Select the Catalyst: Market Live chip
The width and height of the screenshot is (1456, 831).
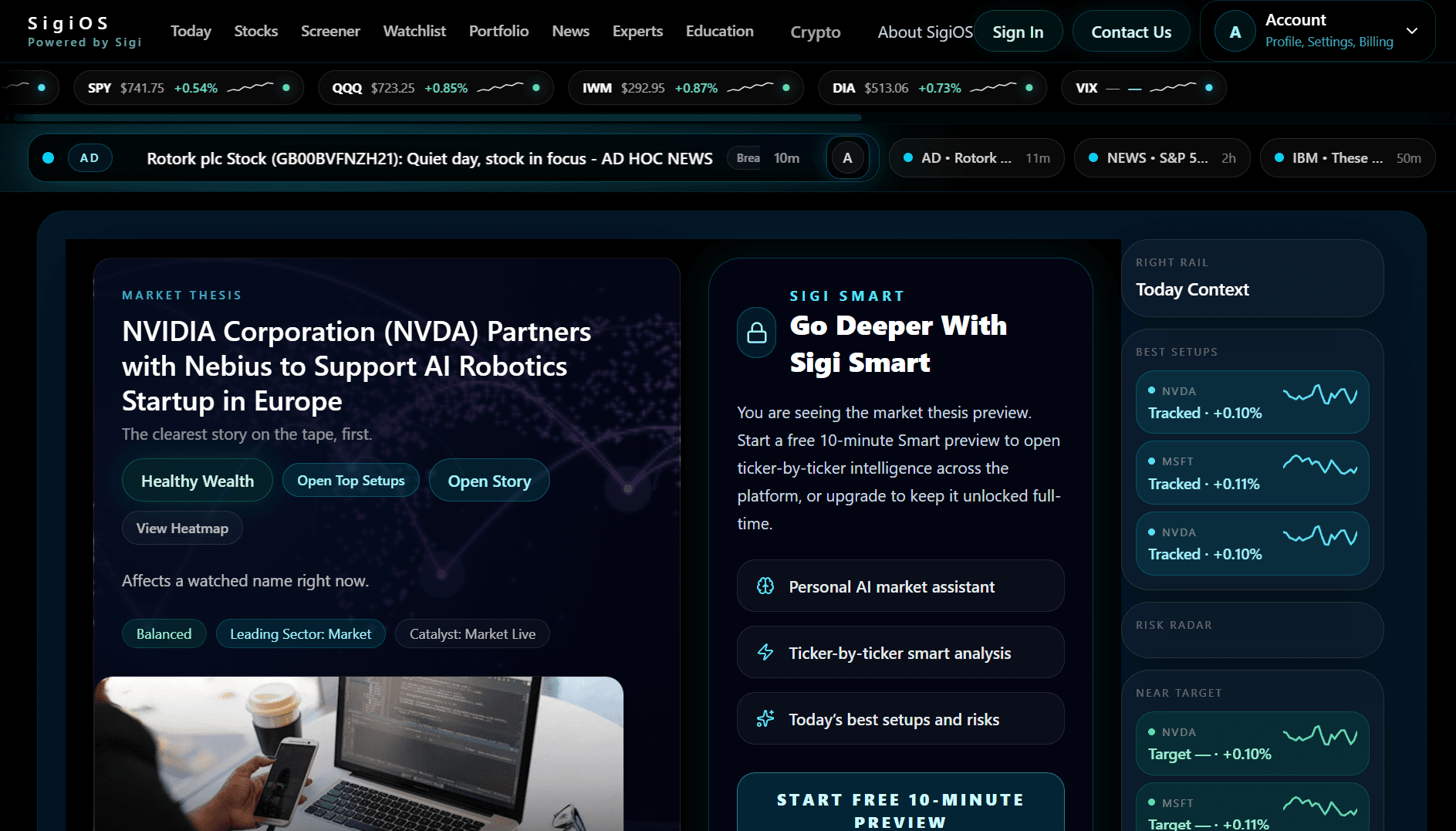pyautogui.click(x=472, y=633)
